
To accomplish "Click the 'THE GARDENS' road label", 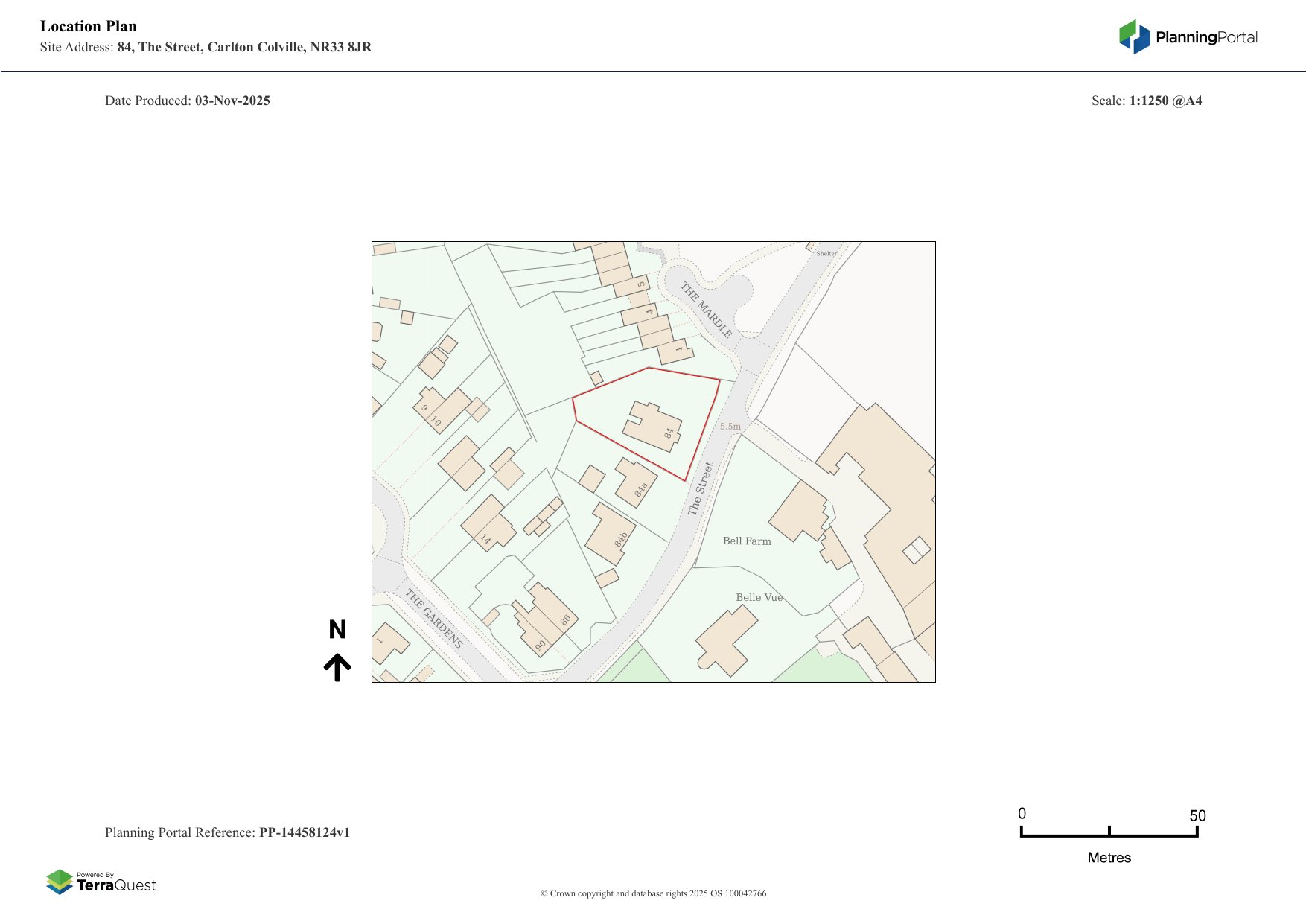I will coord(434,618).
